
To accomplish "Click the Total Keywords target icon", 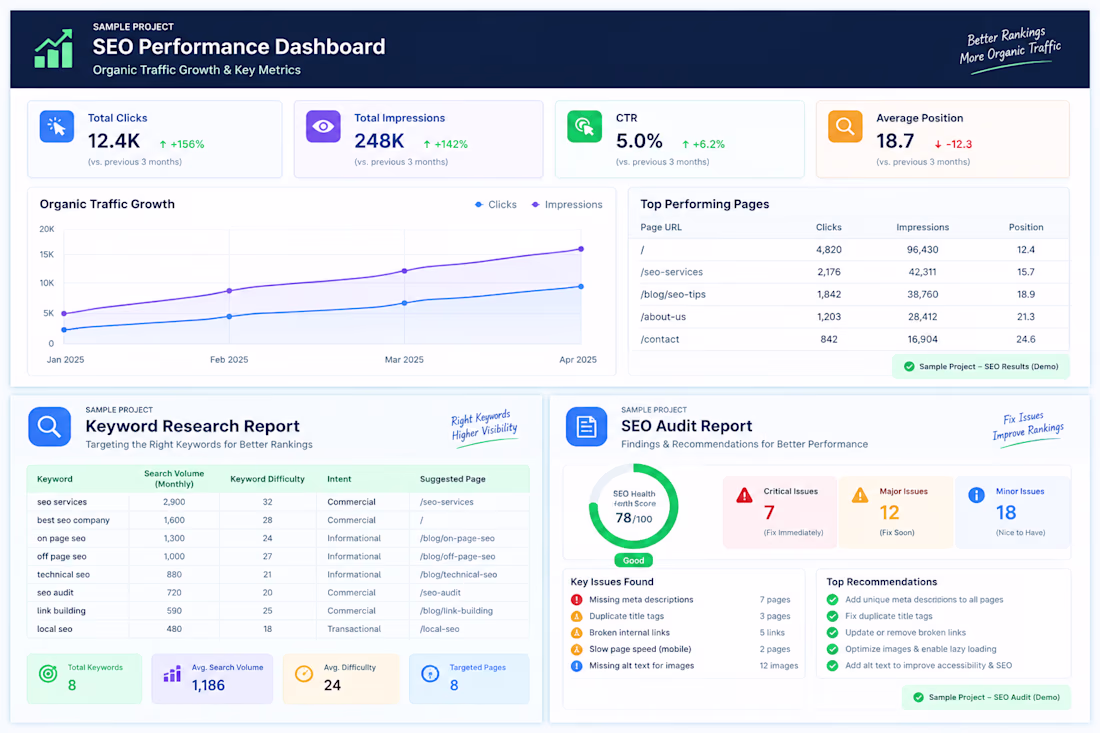I will [x=48, y=674].
